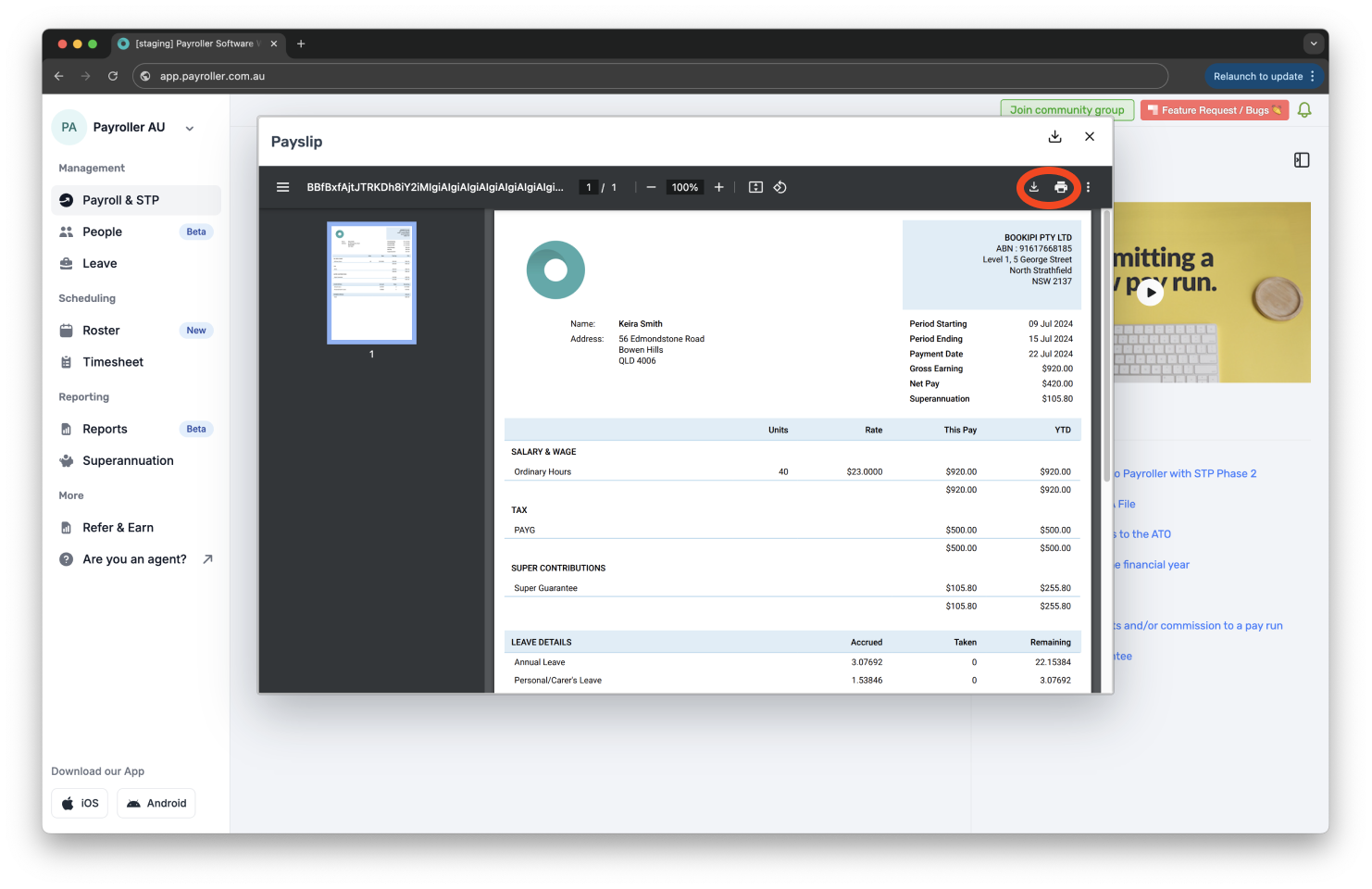Click the Ordinary Hours row label
1372x889 pixels.
coord(543,471)
